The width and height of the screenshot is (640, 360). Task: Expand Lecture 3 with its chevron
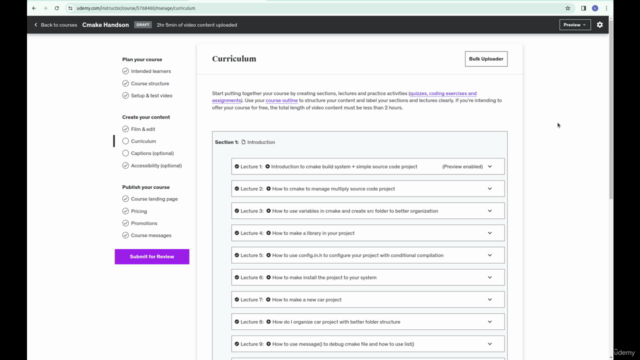490,211
